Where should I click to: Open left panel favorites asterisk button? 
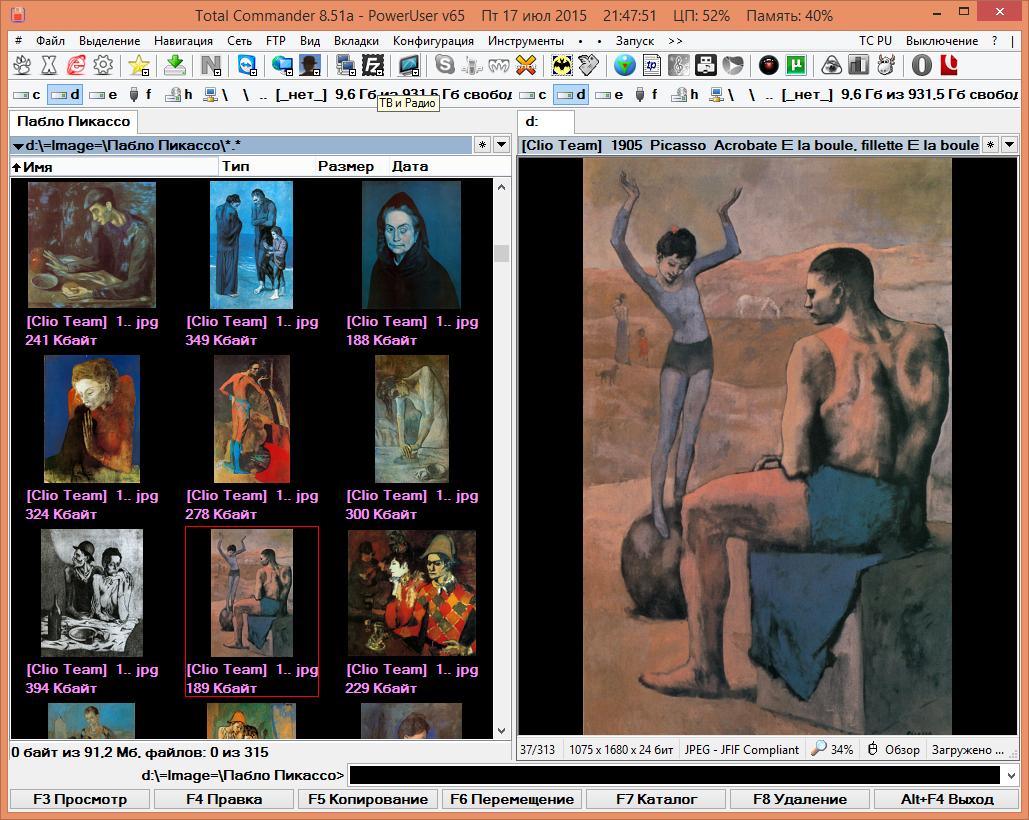point(482,145)
